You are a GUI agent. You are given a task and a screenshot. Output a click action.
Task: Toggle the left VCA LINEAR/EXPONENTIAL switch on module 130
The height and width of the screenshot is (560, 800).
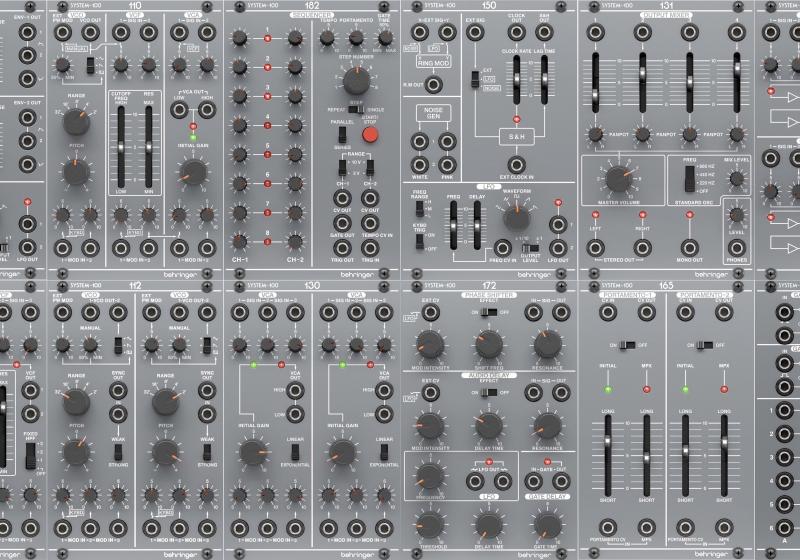[295, 452]
